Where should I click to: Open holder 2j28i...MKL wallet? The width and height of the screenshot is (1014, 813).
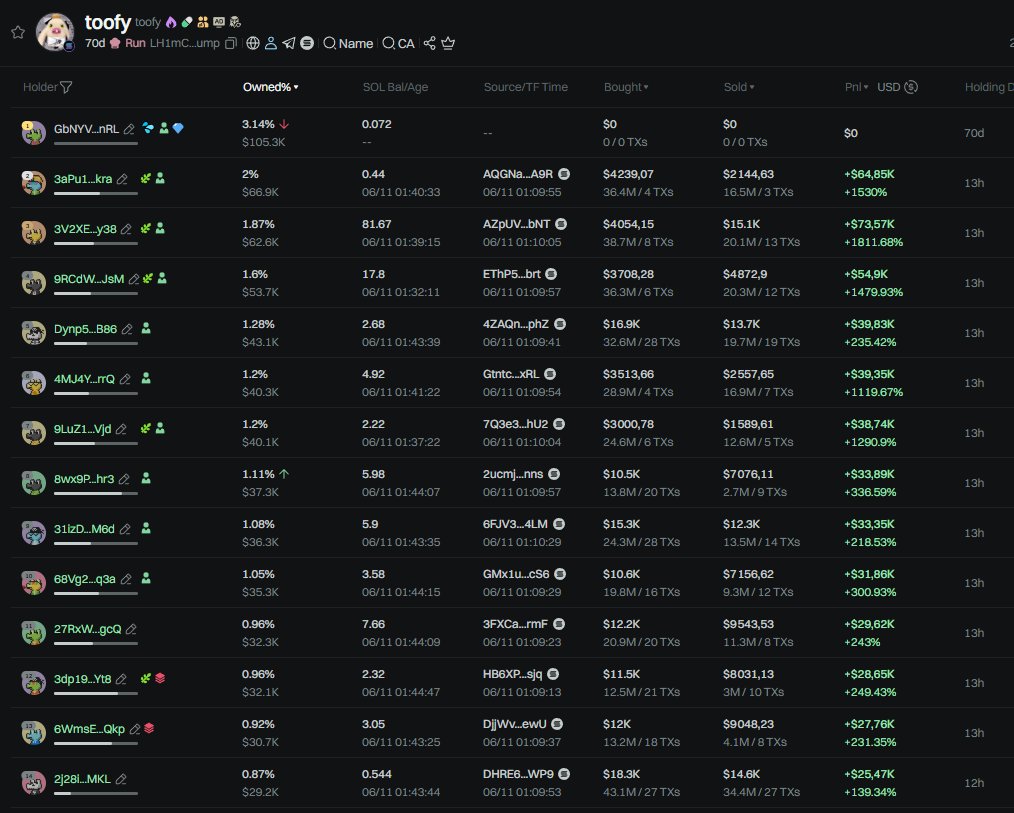point(82,779)
